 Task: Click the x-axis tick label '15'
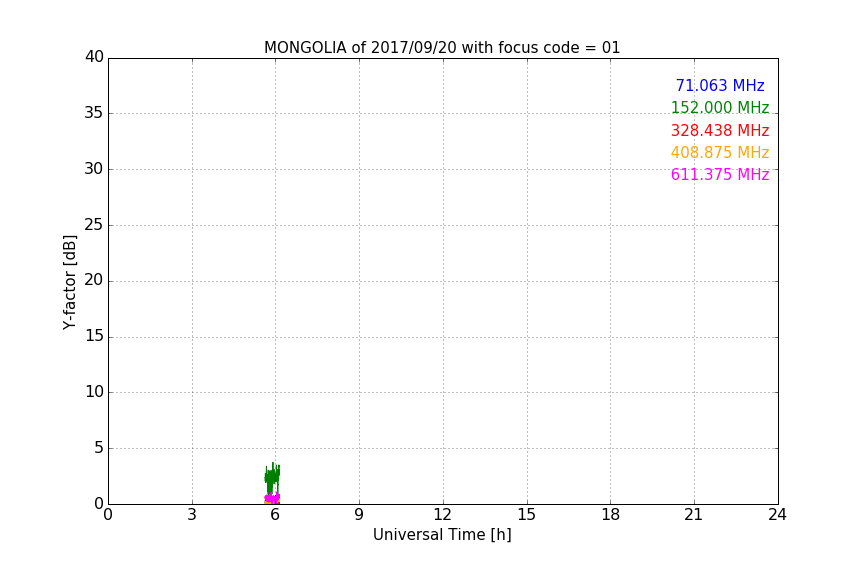click(x=526, y=515)
